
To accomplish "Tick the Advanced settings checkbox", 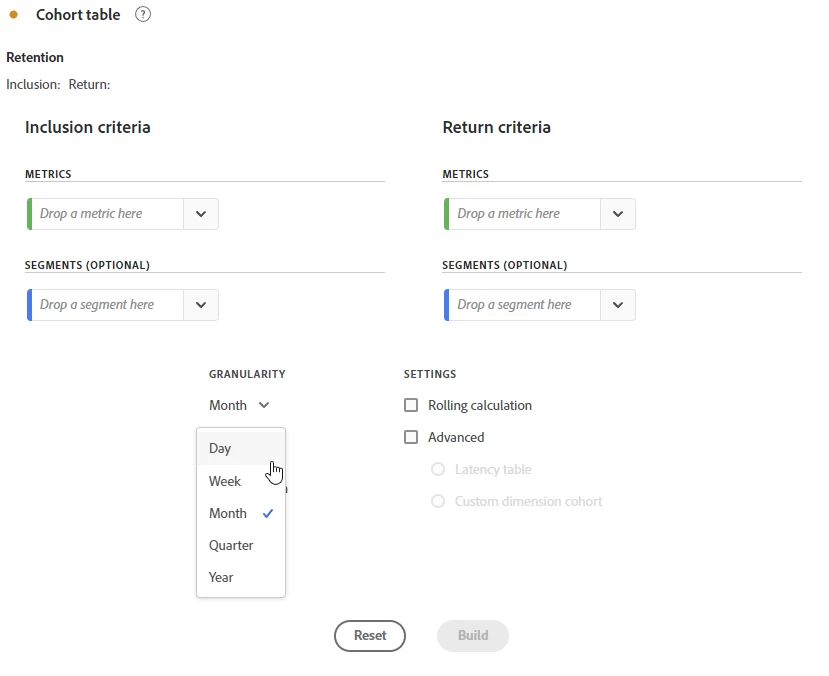I will coord(411,437).
